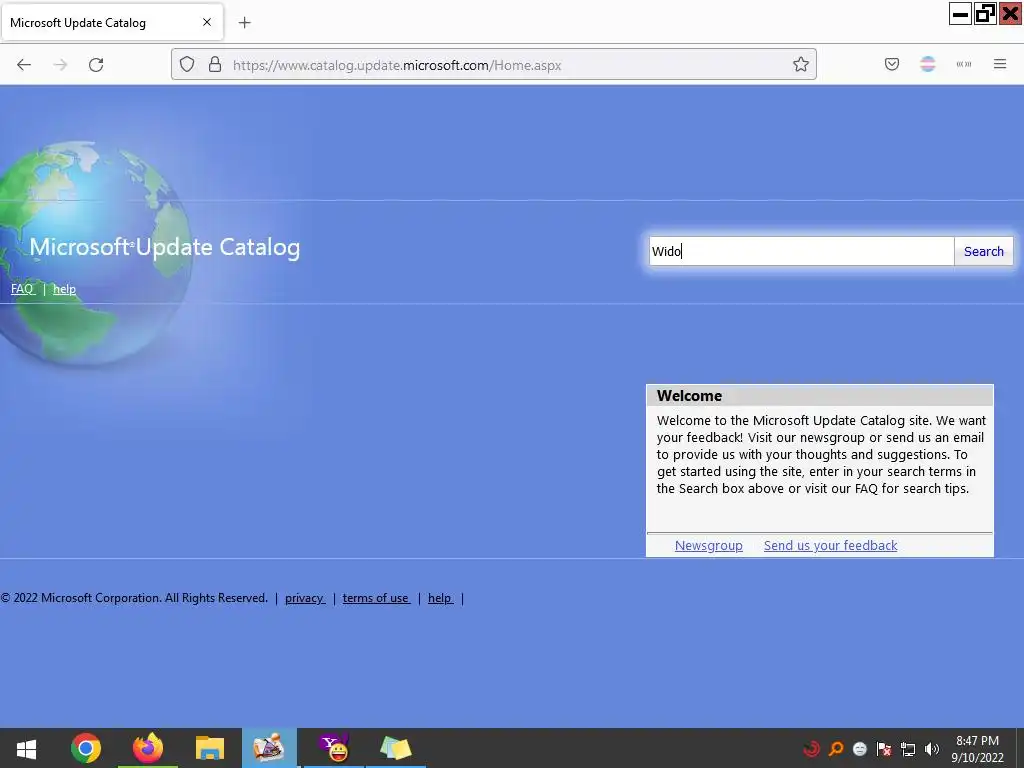Click the toolbar icon left of the hamburger menu
Viewport: 1024px width, 768px height.
point(964,64)
